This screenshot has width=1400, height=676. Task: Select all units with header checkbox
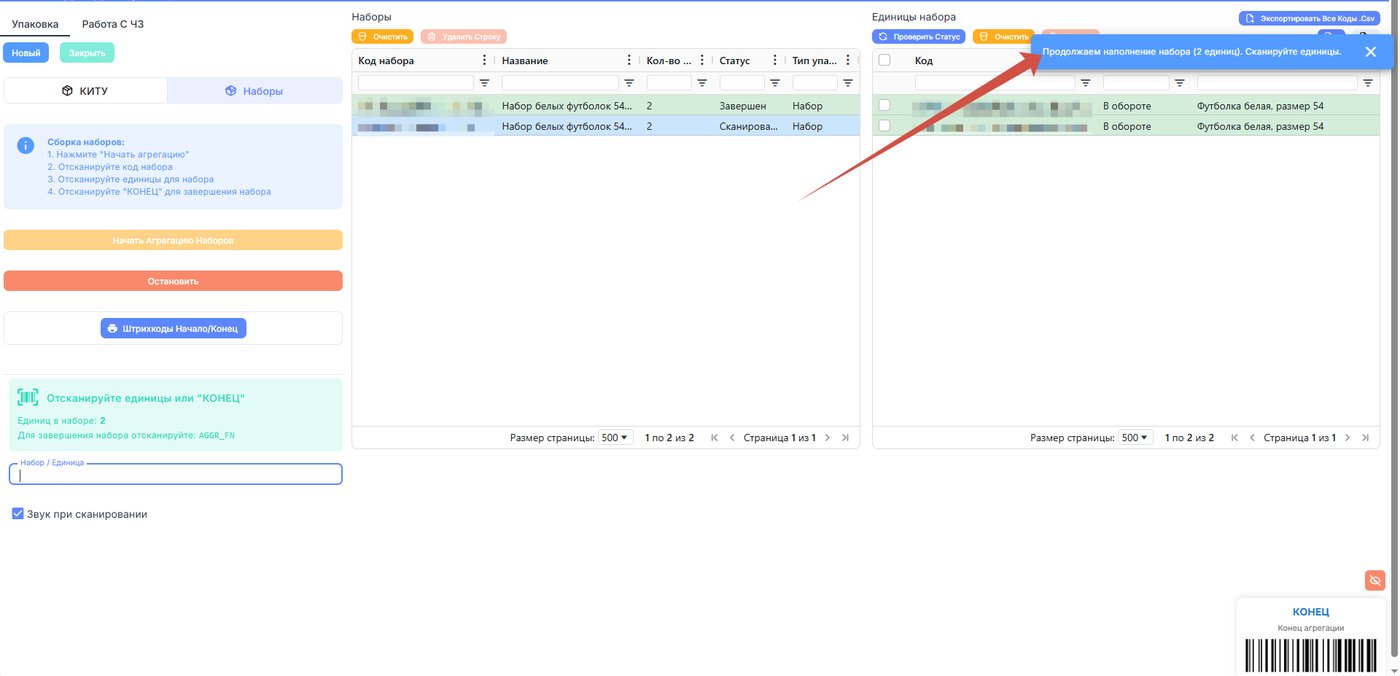coord(884,60)
